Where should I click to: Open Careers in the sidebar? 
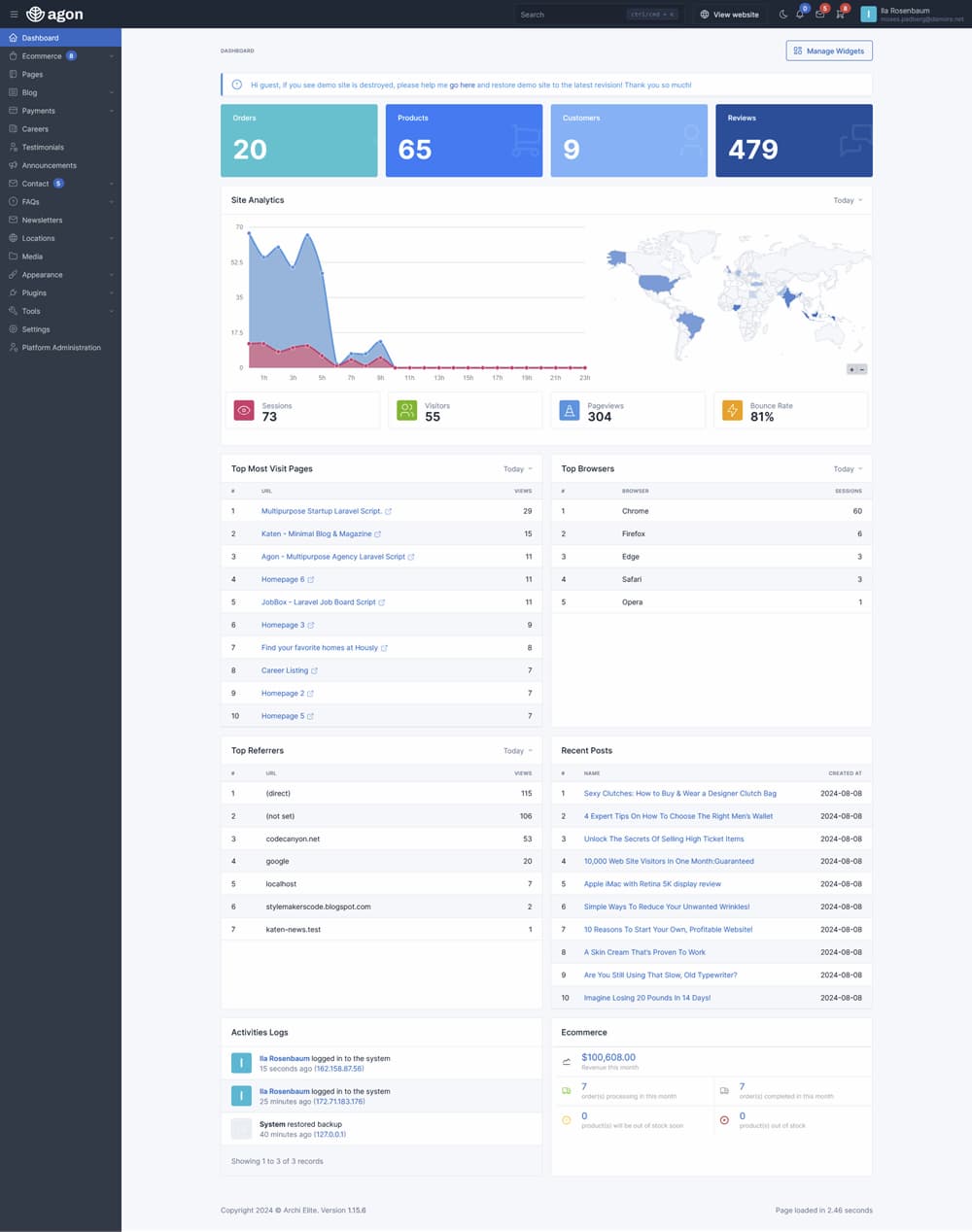(x=60, y=129)
